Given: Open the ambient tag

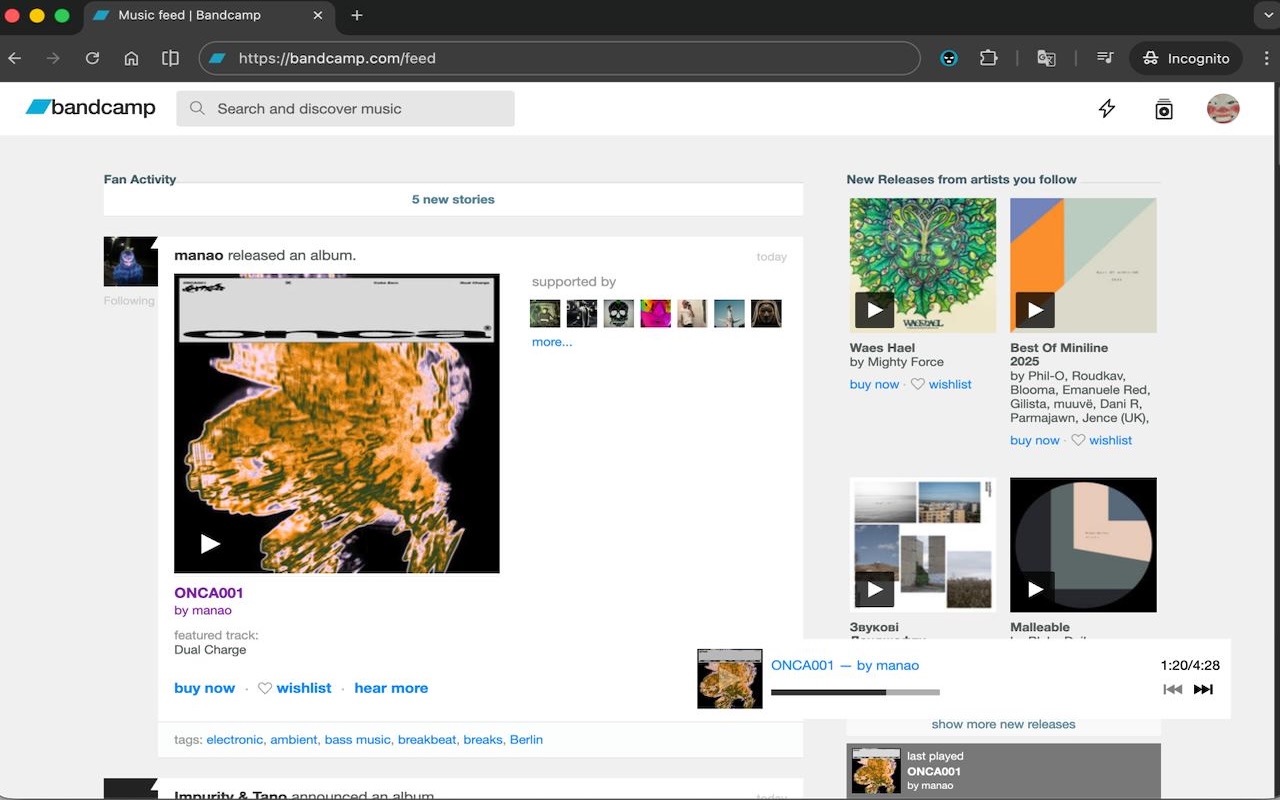Looking at the screenshot, I should 294,740.
